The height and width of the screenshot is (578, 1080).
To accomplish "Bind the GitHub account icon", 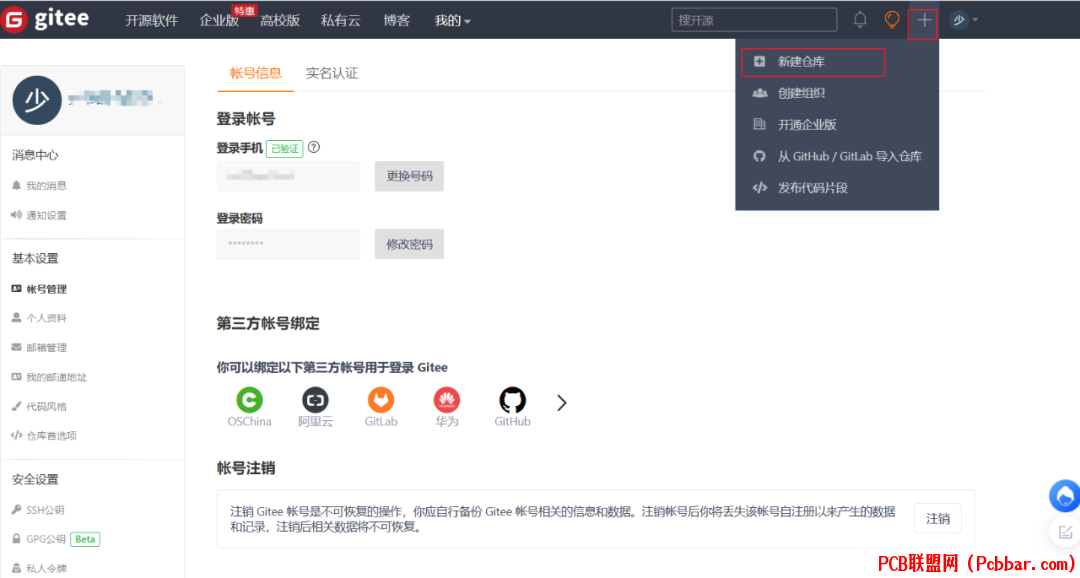I will pyautogui.click(x=512, y=400).
